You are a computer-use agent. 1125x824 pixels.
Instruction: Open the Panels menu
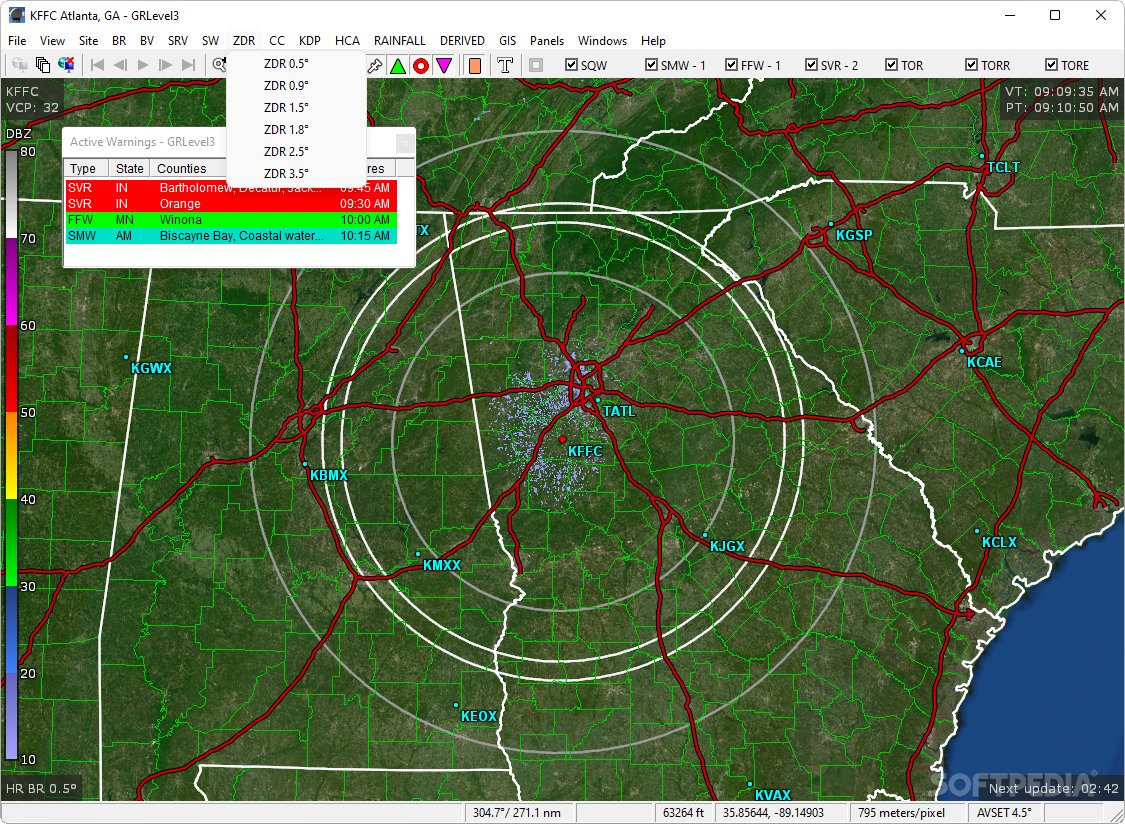547,41
